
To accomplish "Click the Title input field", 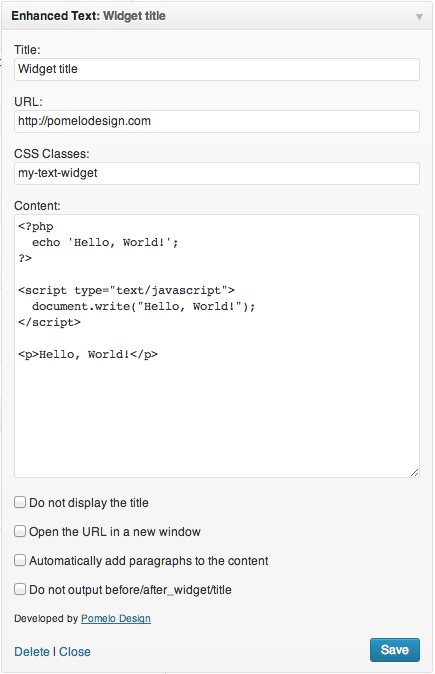I will [x=217, y=69].
